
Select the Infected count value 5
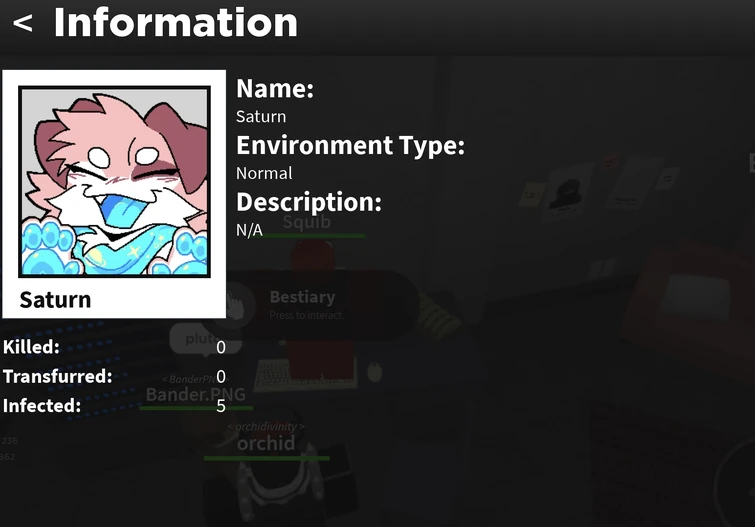(221, 406)
